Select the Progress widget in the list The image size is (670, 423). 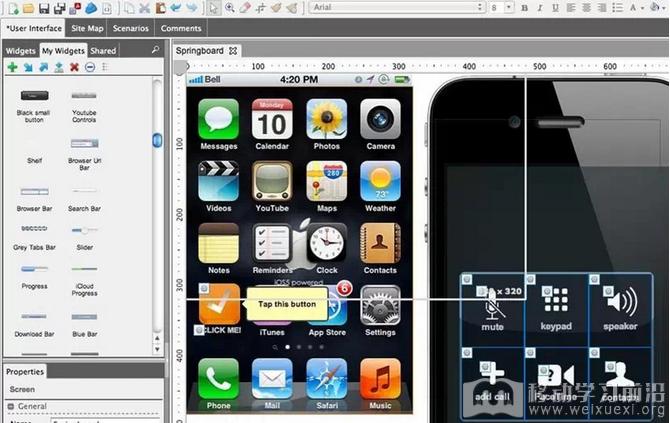pos(34,277)
